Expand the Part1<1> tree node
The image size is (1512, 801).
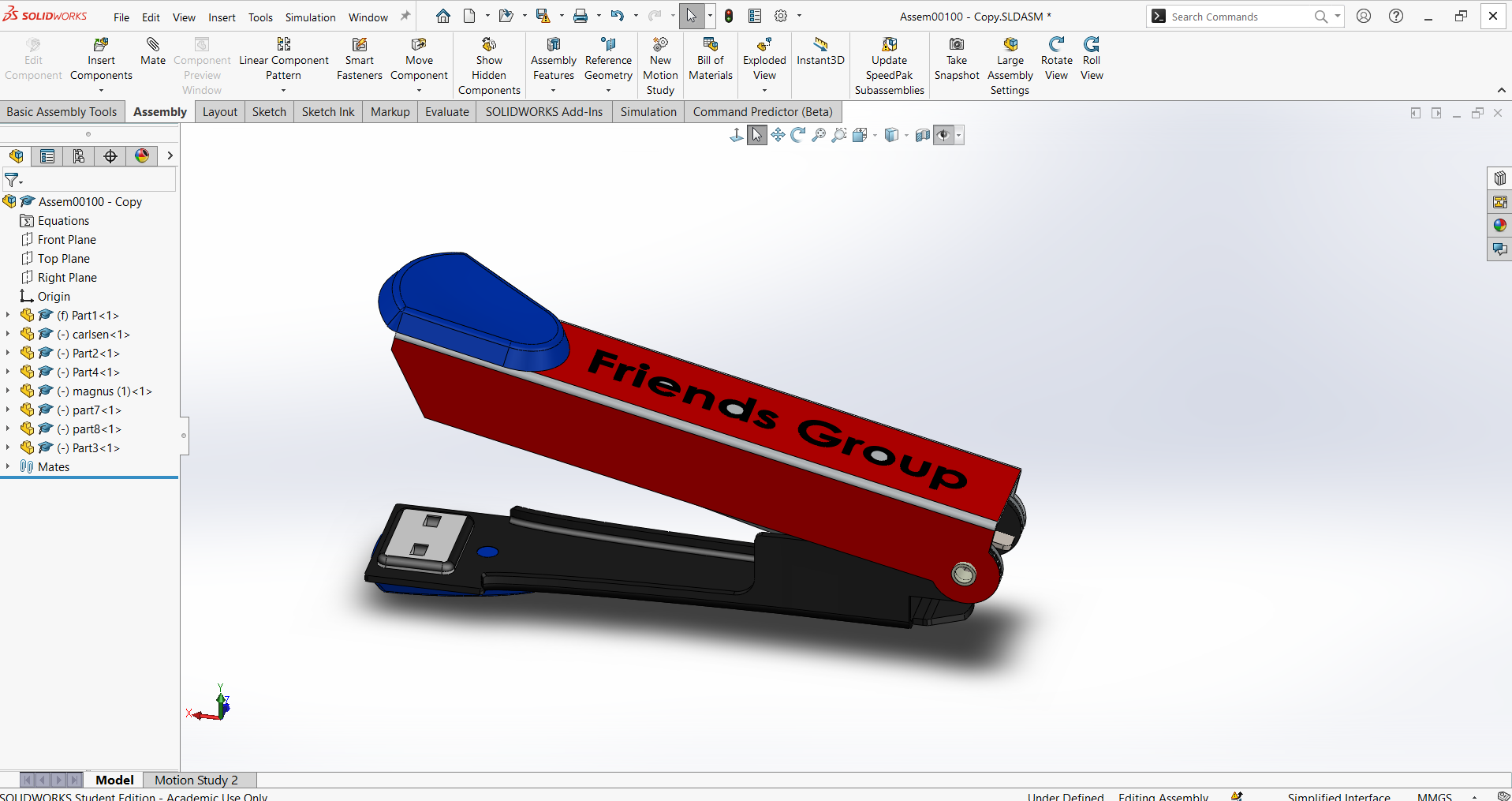tap(8, 316)
